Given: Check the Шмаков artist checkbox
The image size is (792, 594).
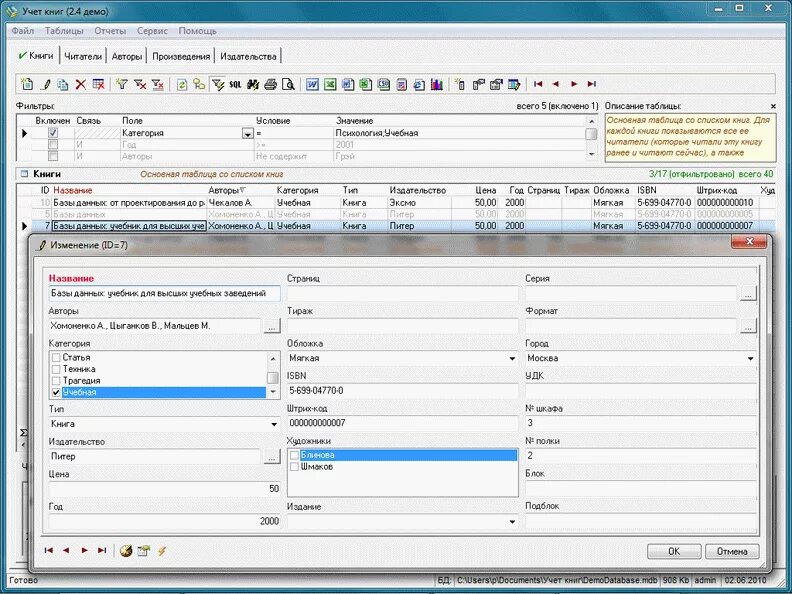Looking at the screenshot, I should pos(294,467).
